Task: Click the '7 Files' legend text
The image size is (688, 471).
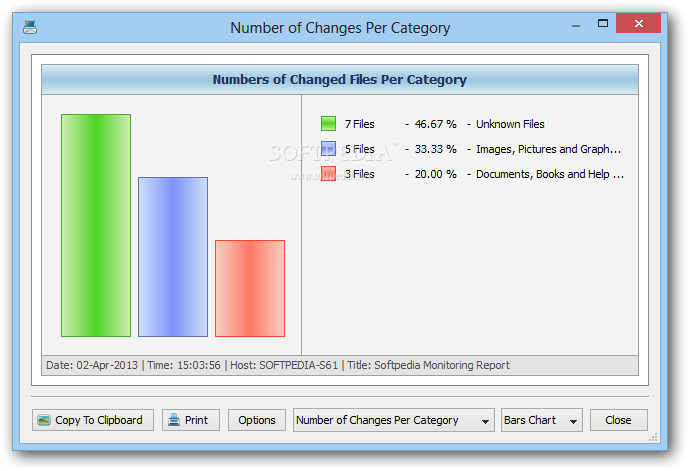Action: click(359, 124)
